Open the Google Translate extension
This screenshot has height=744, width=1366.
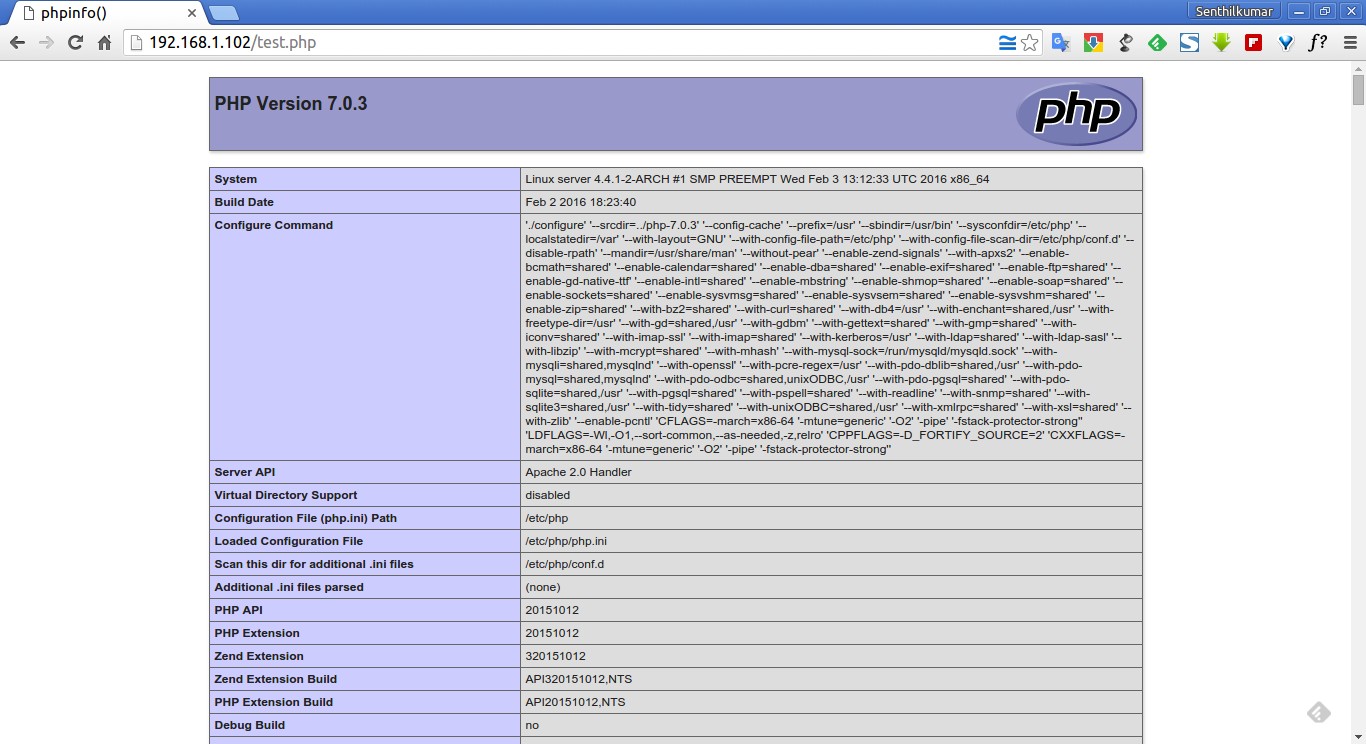[x=1061, y=43]
